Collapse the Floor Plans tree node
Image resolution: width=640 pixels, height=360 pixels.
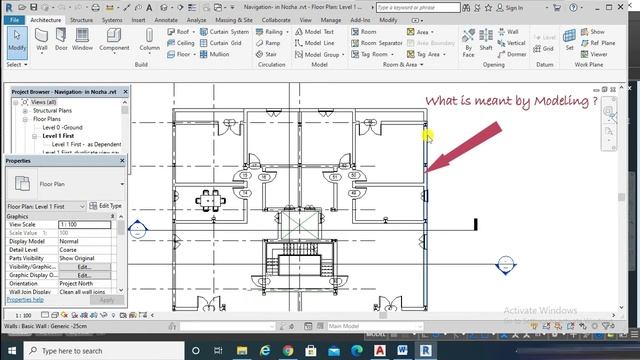point(25,119)
